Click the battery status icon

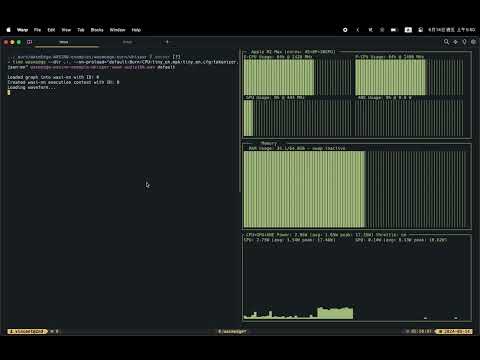[394, 30]
